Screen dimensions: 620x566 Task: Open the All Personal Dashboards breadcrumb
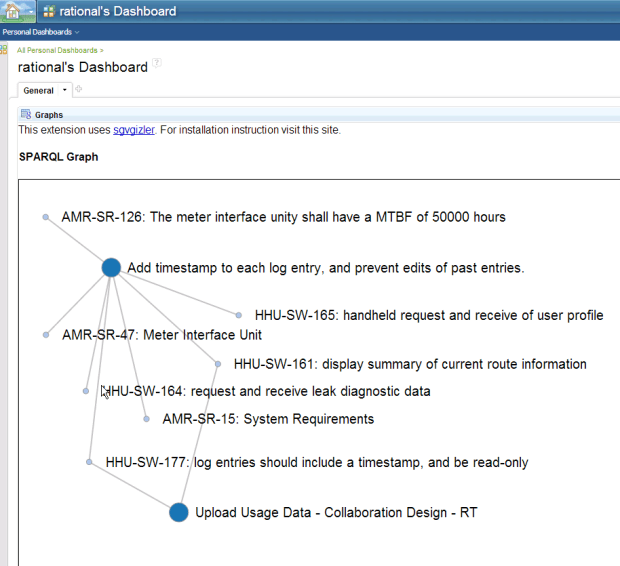[57, 49]
